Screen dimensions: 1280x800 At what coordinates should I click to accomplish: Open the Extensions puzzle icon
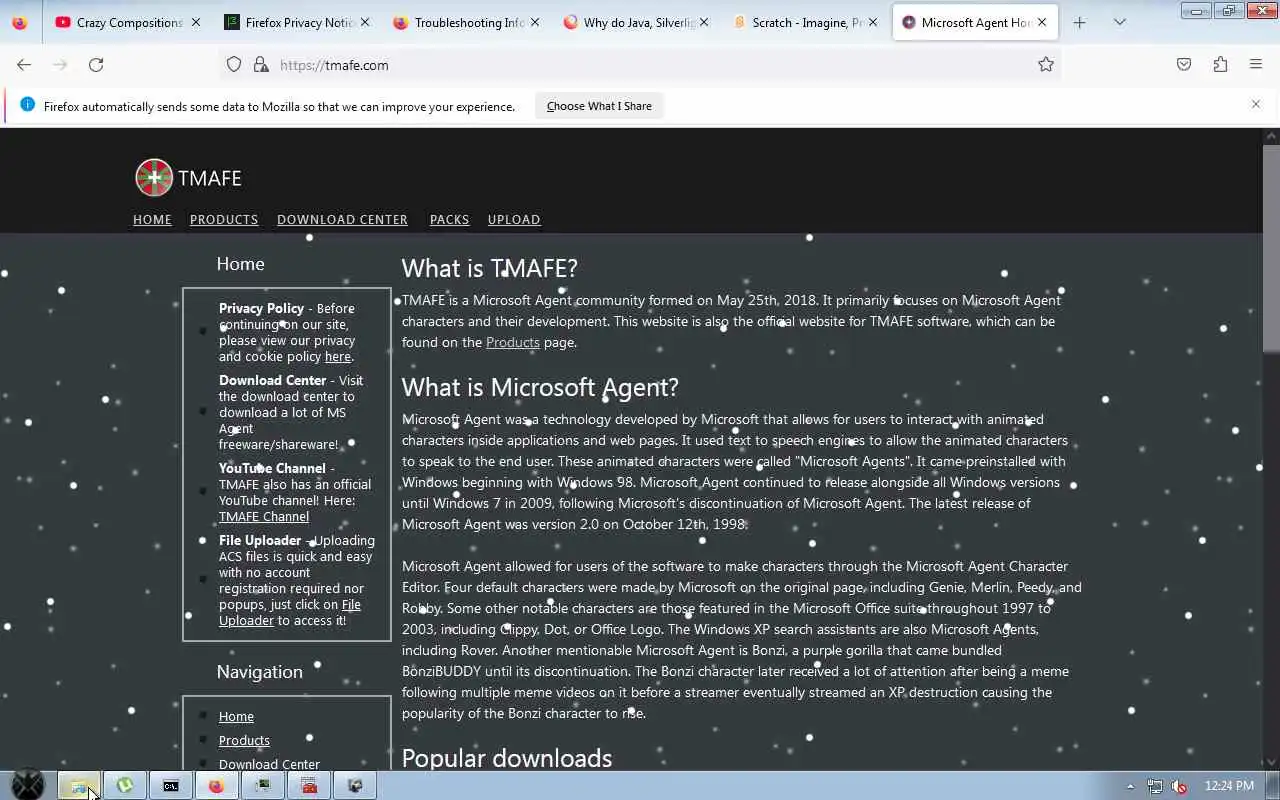[x=1220, y=65]
